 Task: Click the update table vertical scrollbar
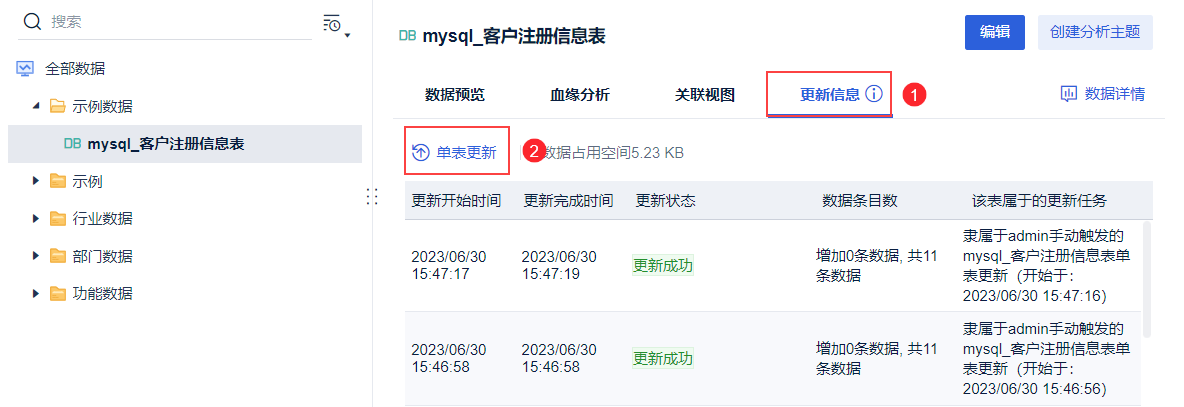(x=1147, y=280)
